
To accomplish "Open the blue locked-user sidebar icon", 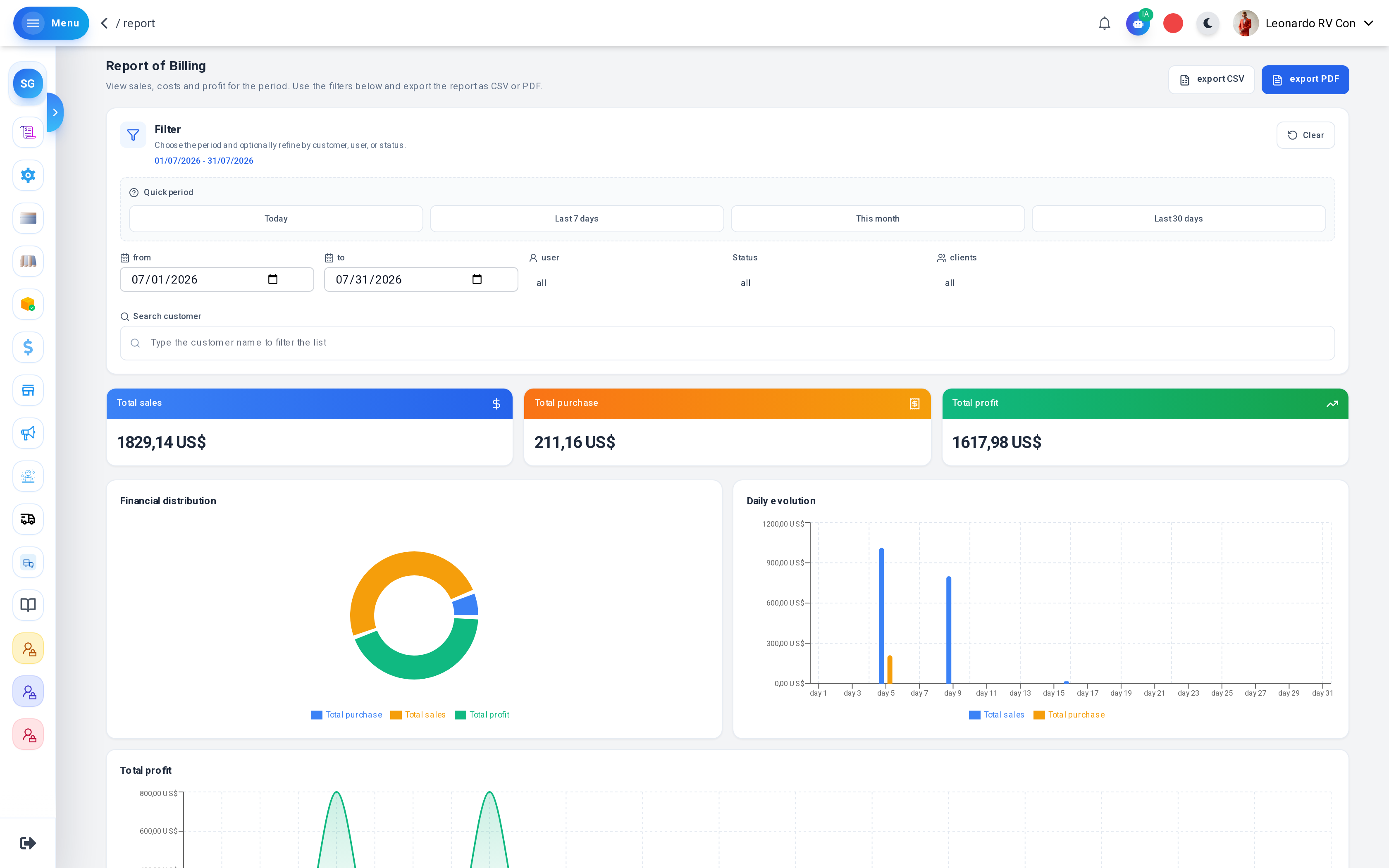I will tap(28, 691).
